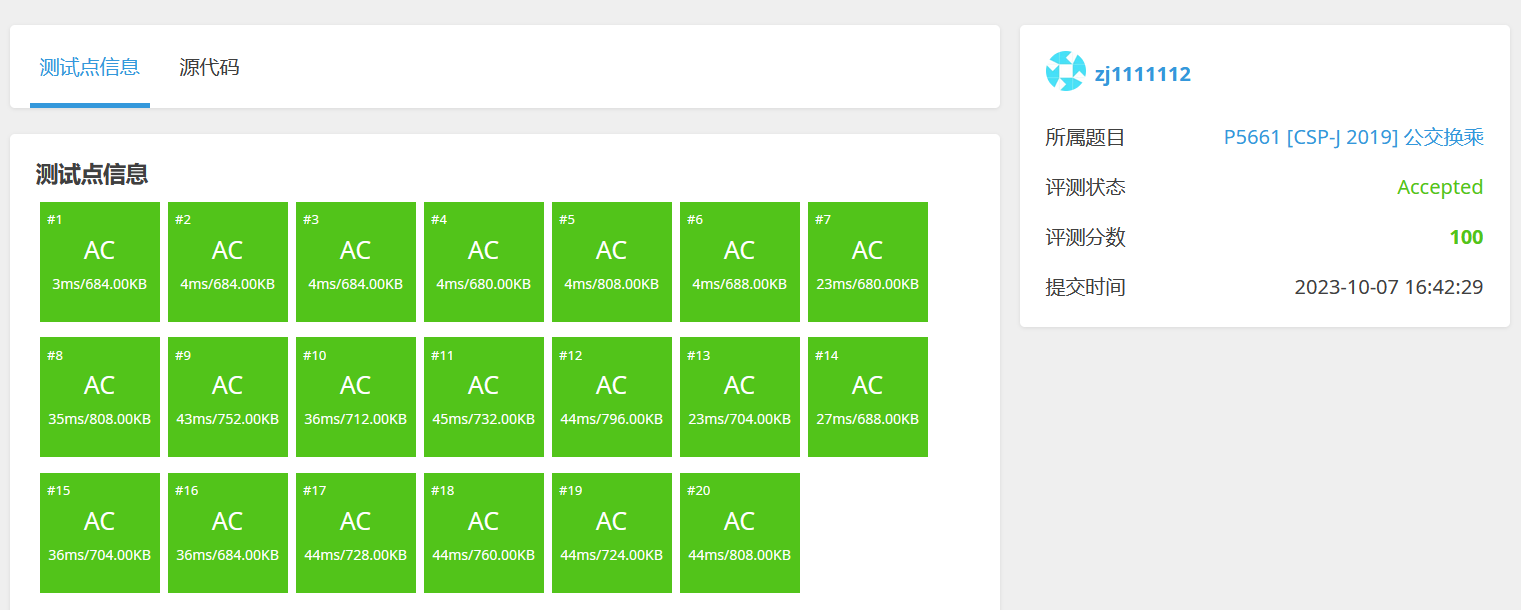Select test case #10 AC block
Screen dimensions: 1521x610
[356, 397]
